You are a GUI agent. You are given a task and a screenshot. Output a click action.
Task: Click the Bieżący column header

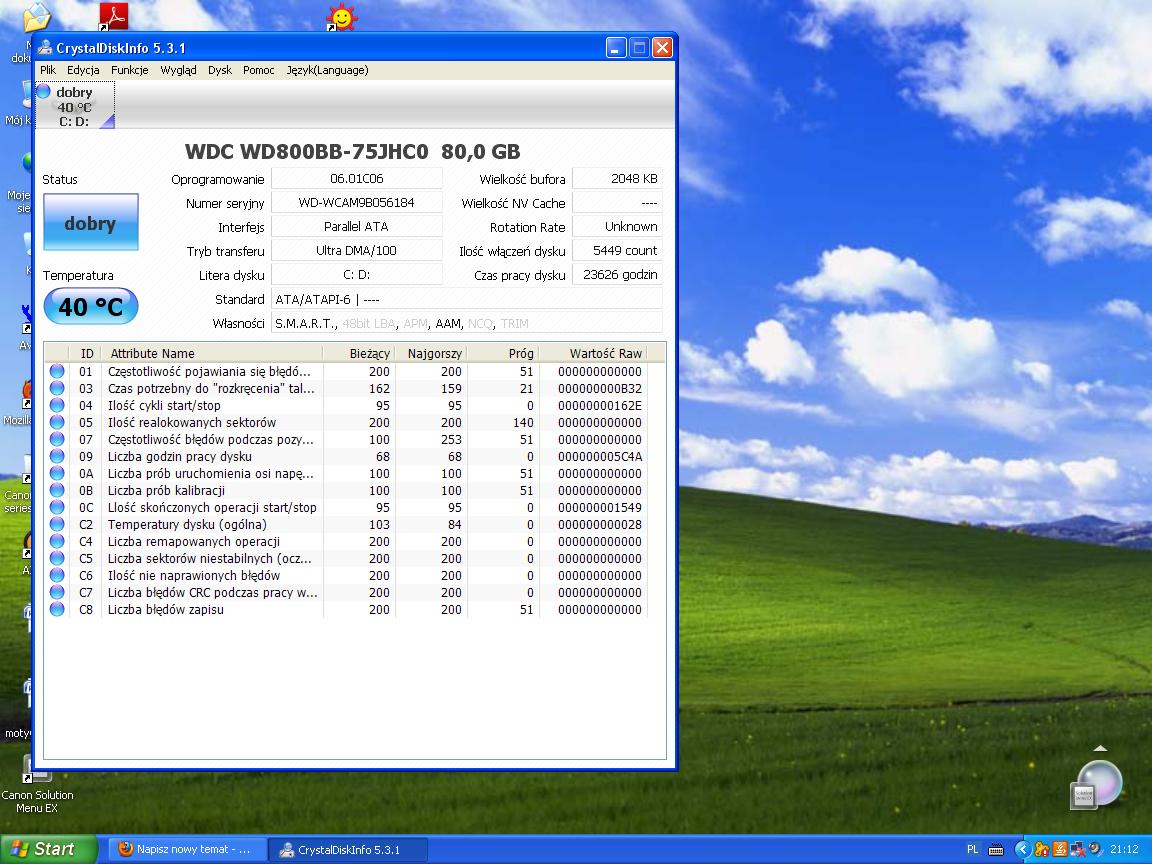coord(359,353)
